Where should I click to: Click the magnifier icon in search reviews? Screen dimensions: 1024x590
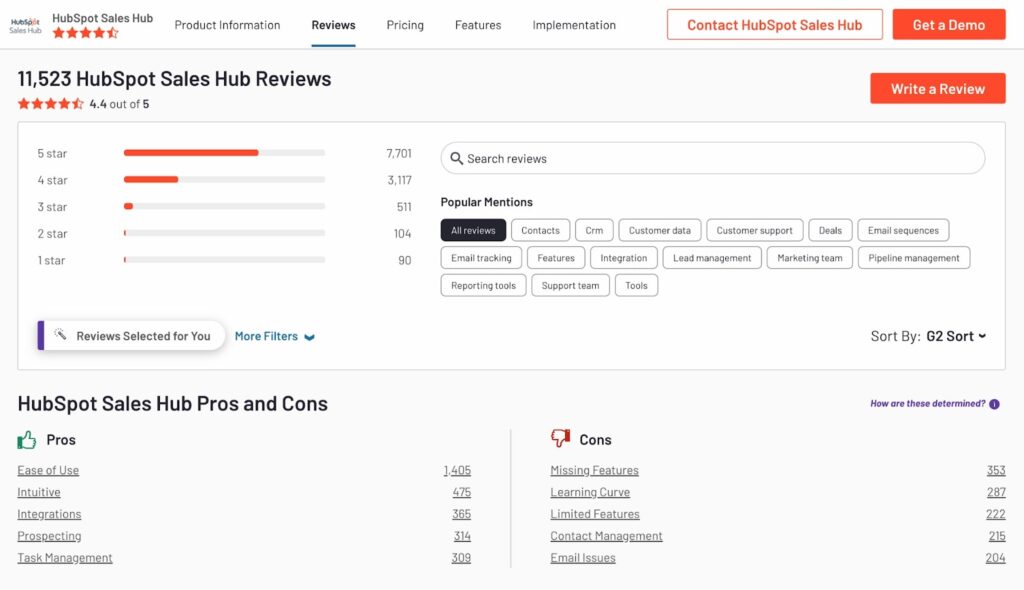456,159
